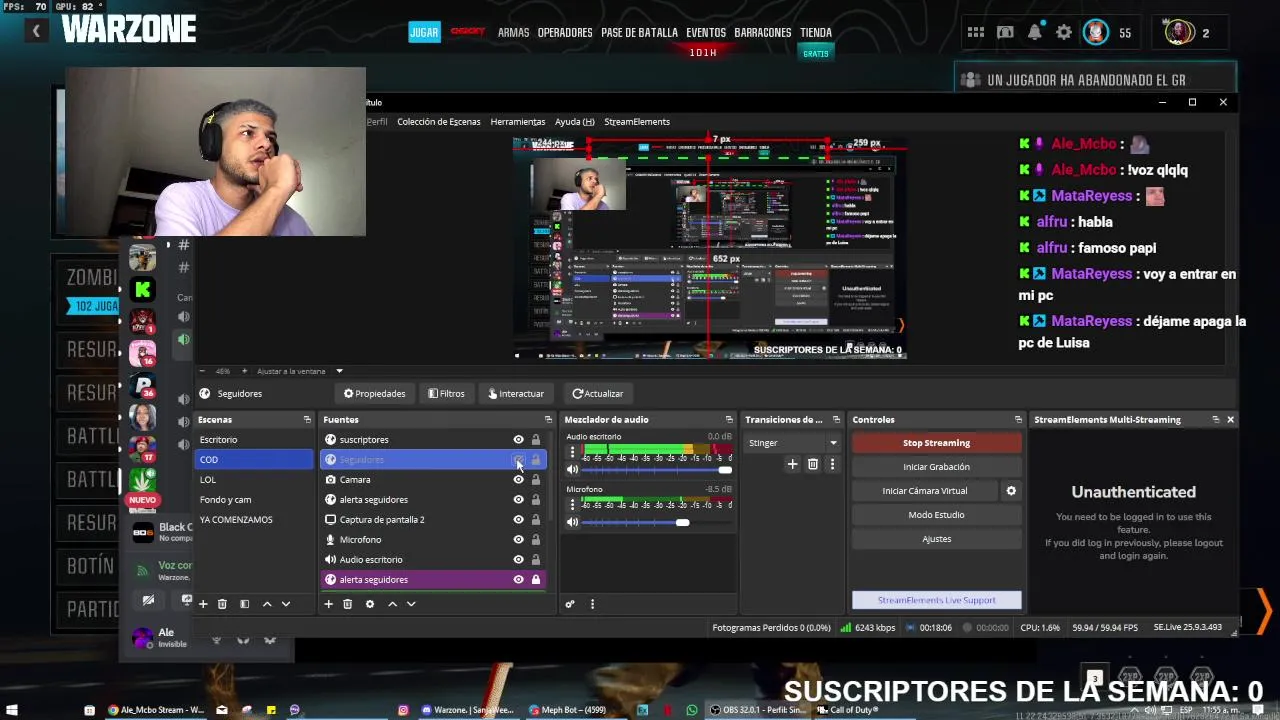Image resolution: width=1280 pixels, height=720 pixels.
Task: Enable Modo Estudio
Action: [x=936, y=515]
